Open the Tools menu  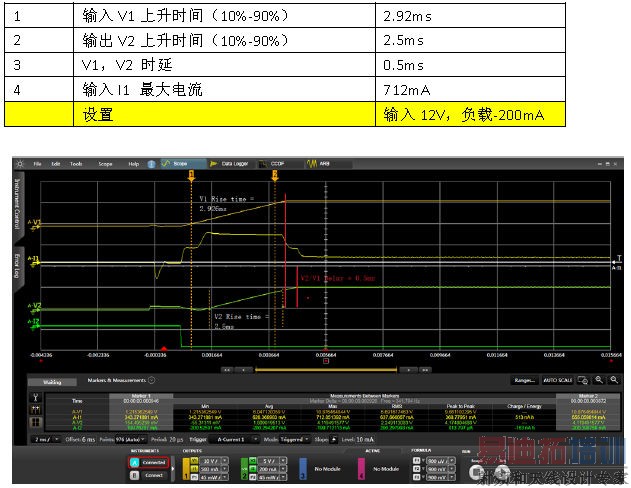[76, 164]
